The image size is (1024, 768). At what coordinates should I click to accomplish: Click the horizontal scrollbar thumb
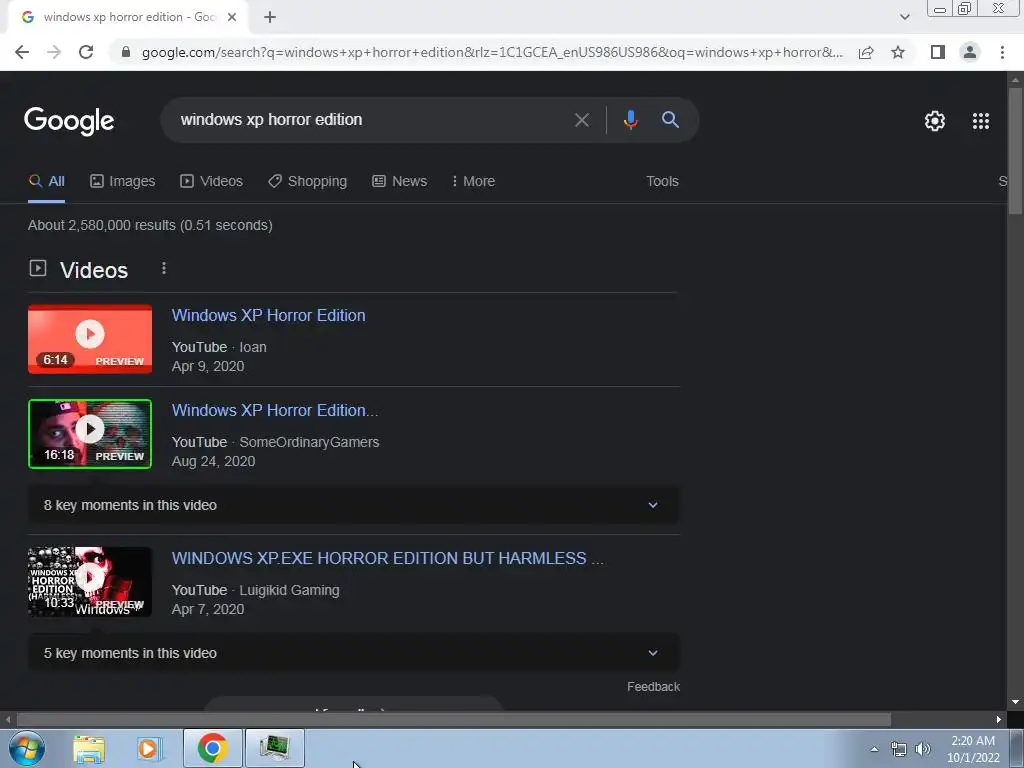(454, 720)
